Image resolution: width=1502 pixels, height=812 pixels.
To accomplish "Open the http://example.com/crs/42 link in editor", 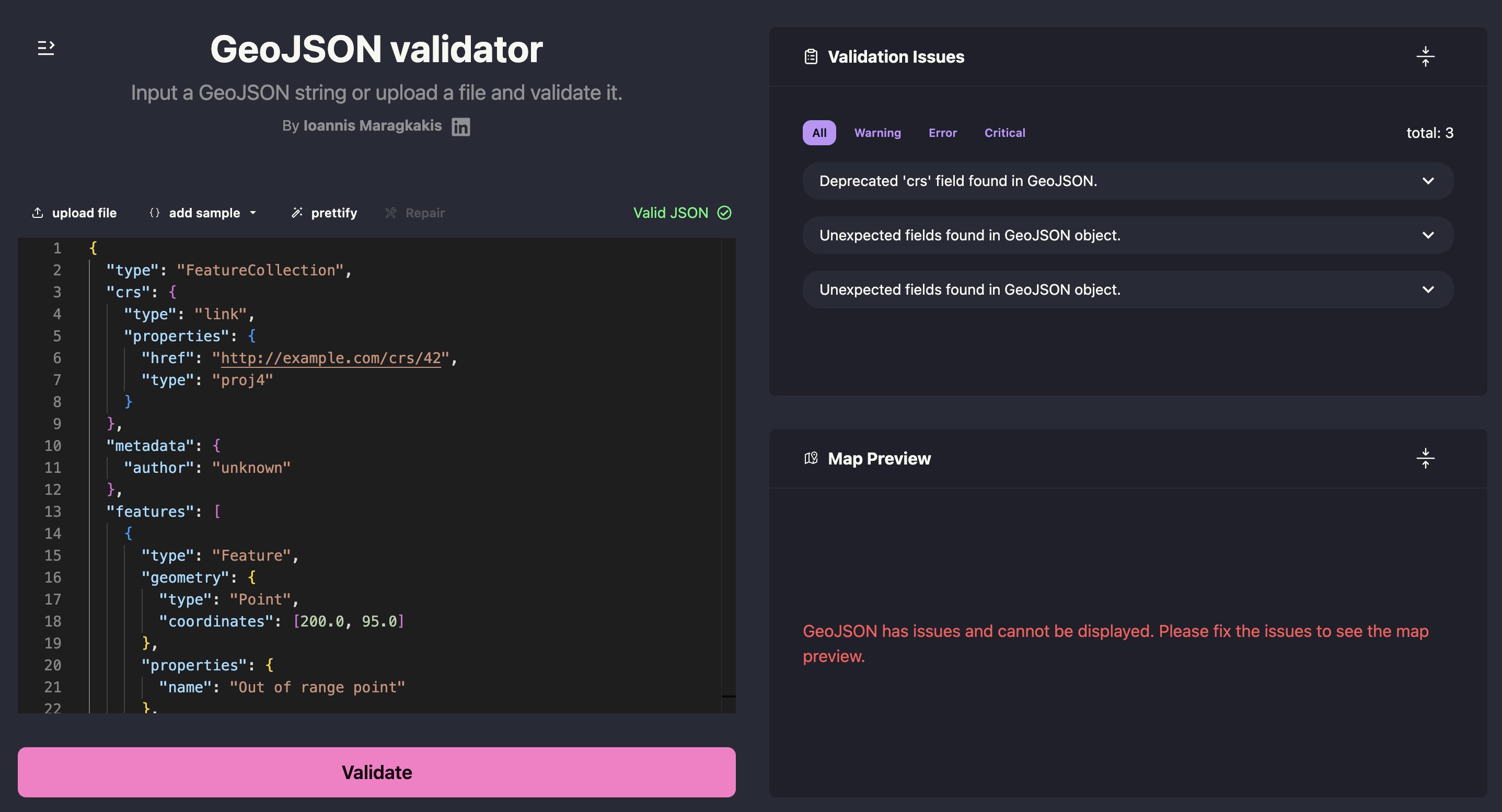I will (331, 358).
